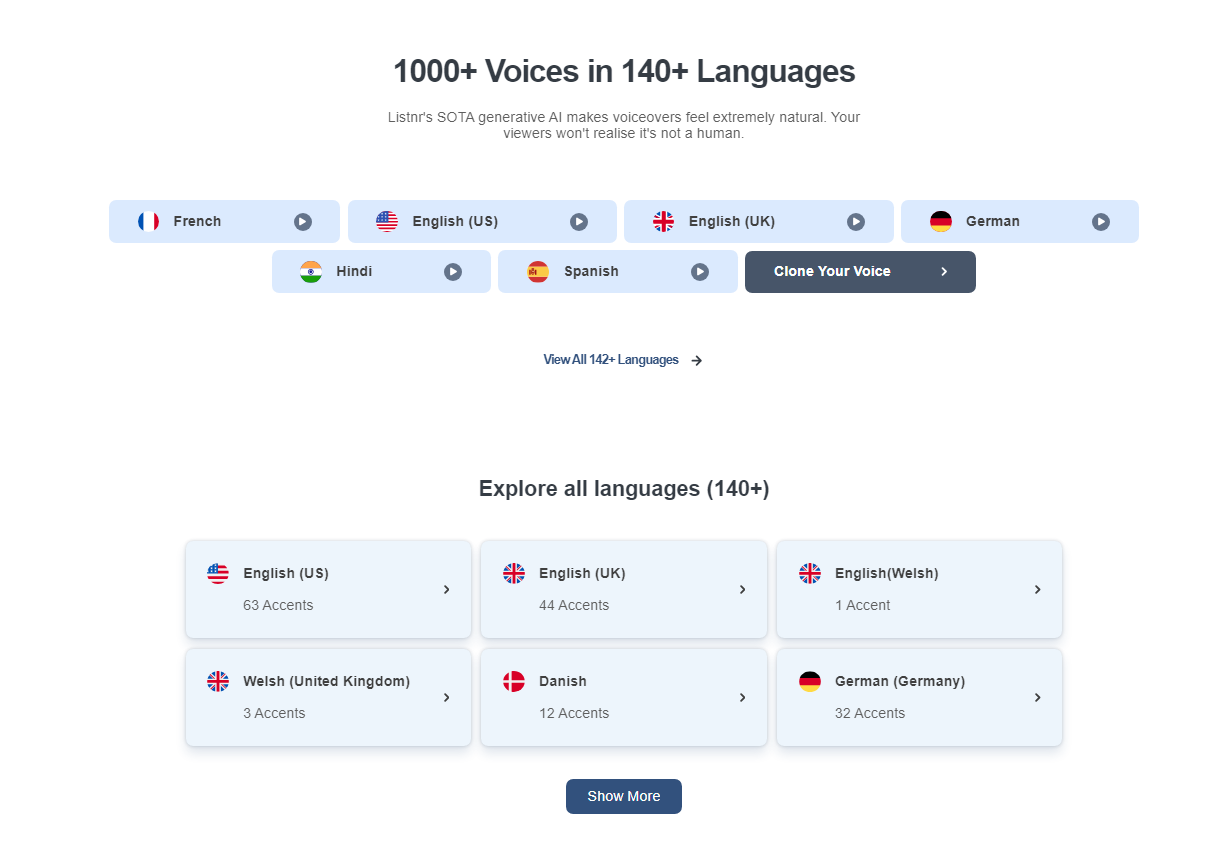Click the German flag in the top voice row

(x=941, y=222)
